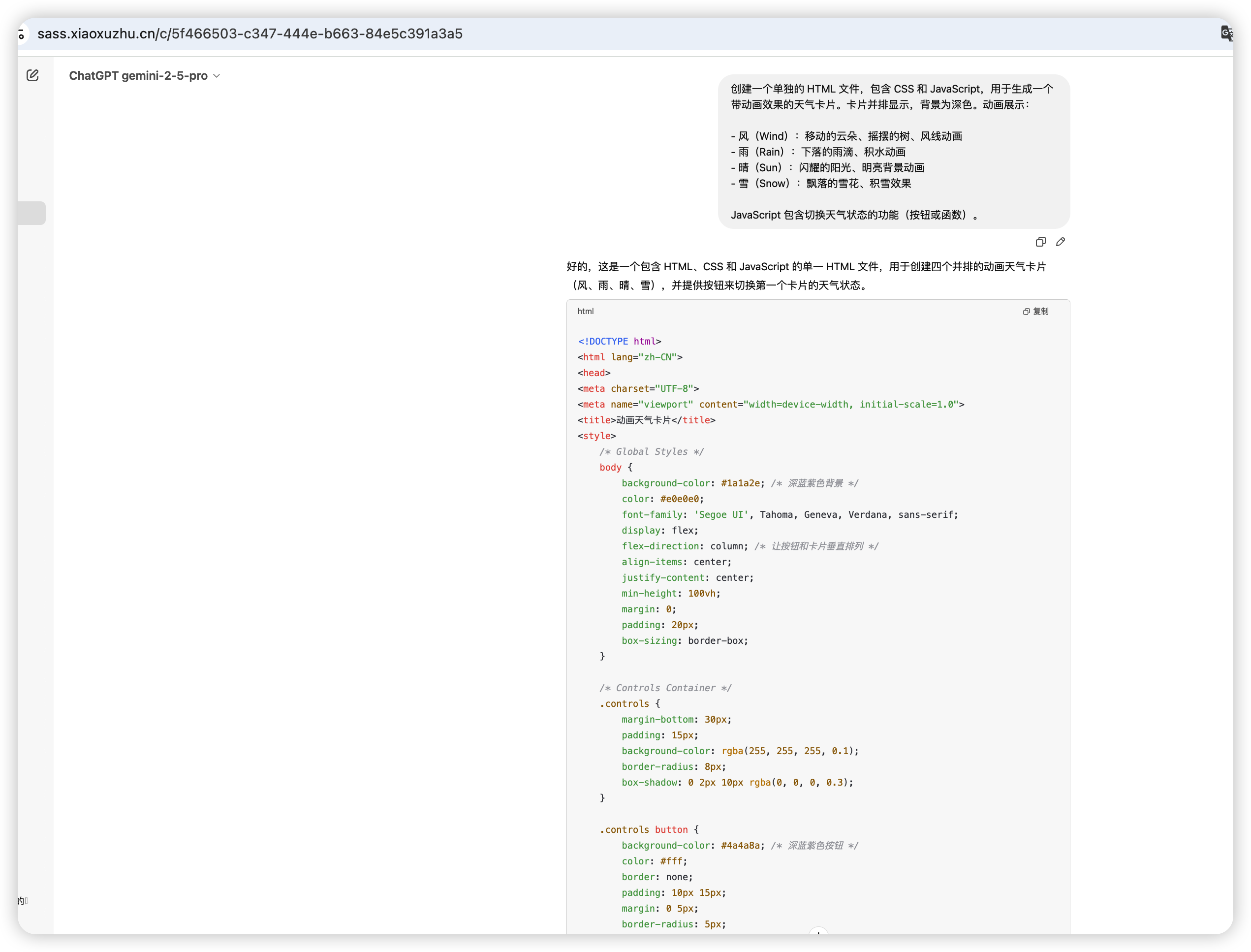Copy the user's prompt using its copy icon
This screenshot has width=1251, height=952.
click(1040, 242)
